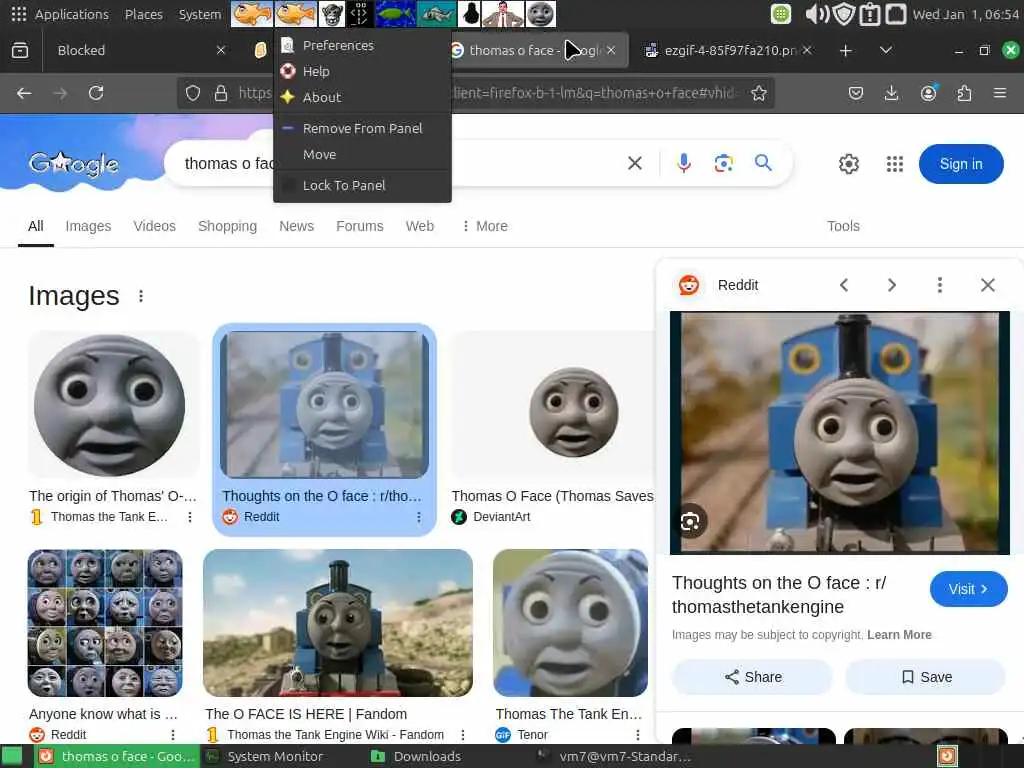Open three-dot menu in Reddit preview header
This screenshot has height=768, width=1024.
pyautogui.click(x=939, y=285)
